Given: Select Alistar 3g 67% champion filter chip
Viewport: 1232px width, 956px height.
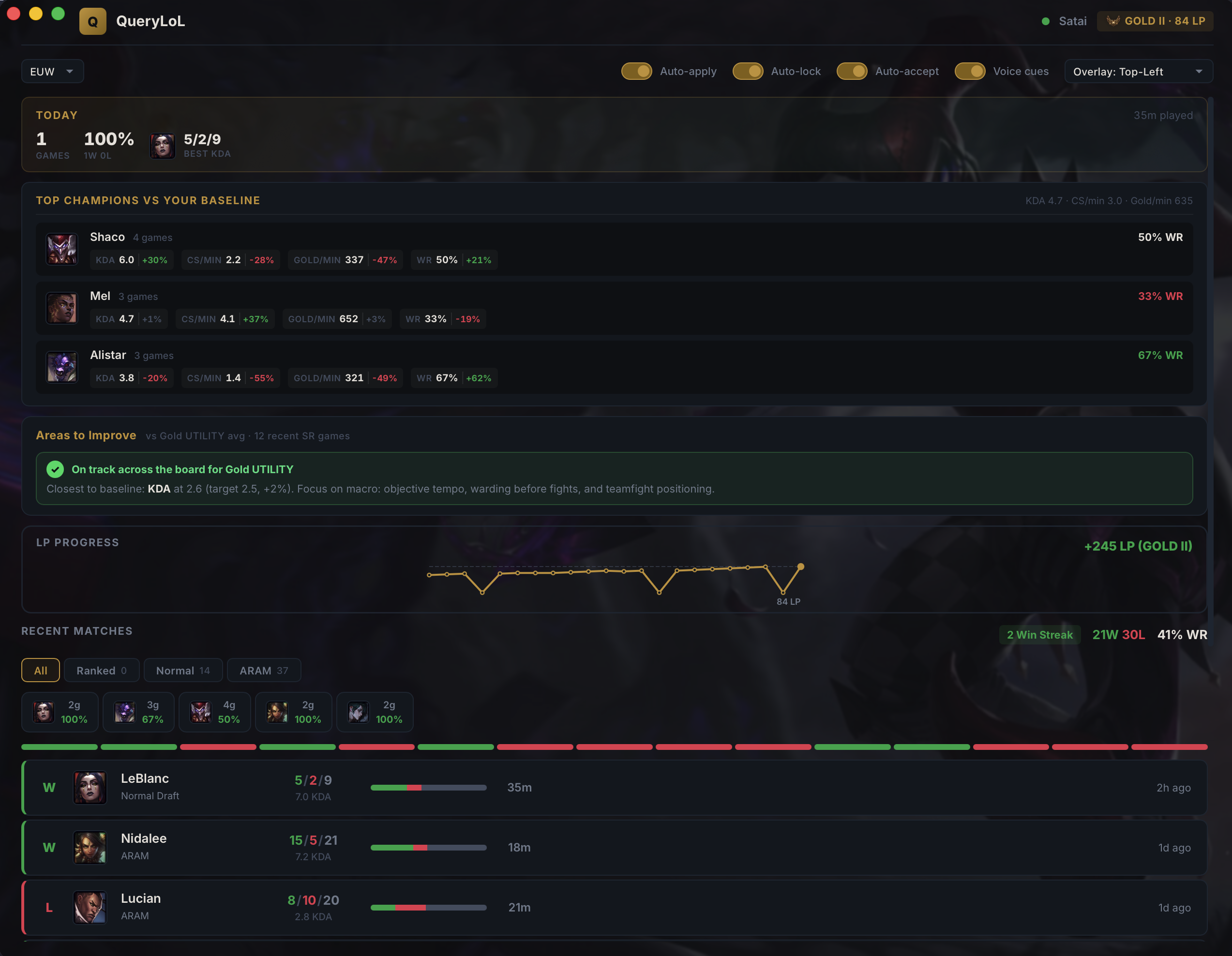Looking at the screenshot, I should (138, 712).
